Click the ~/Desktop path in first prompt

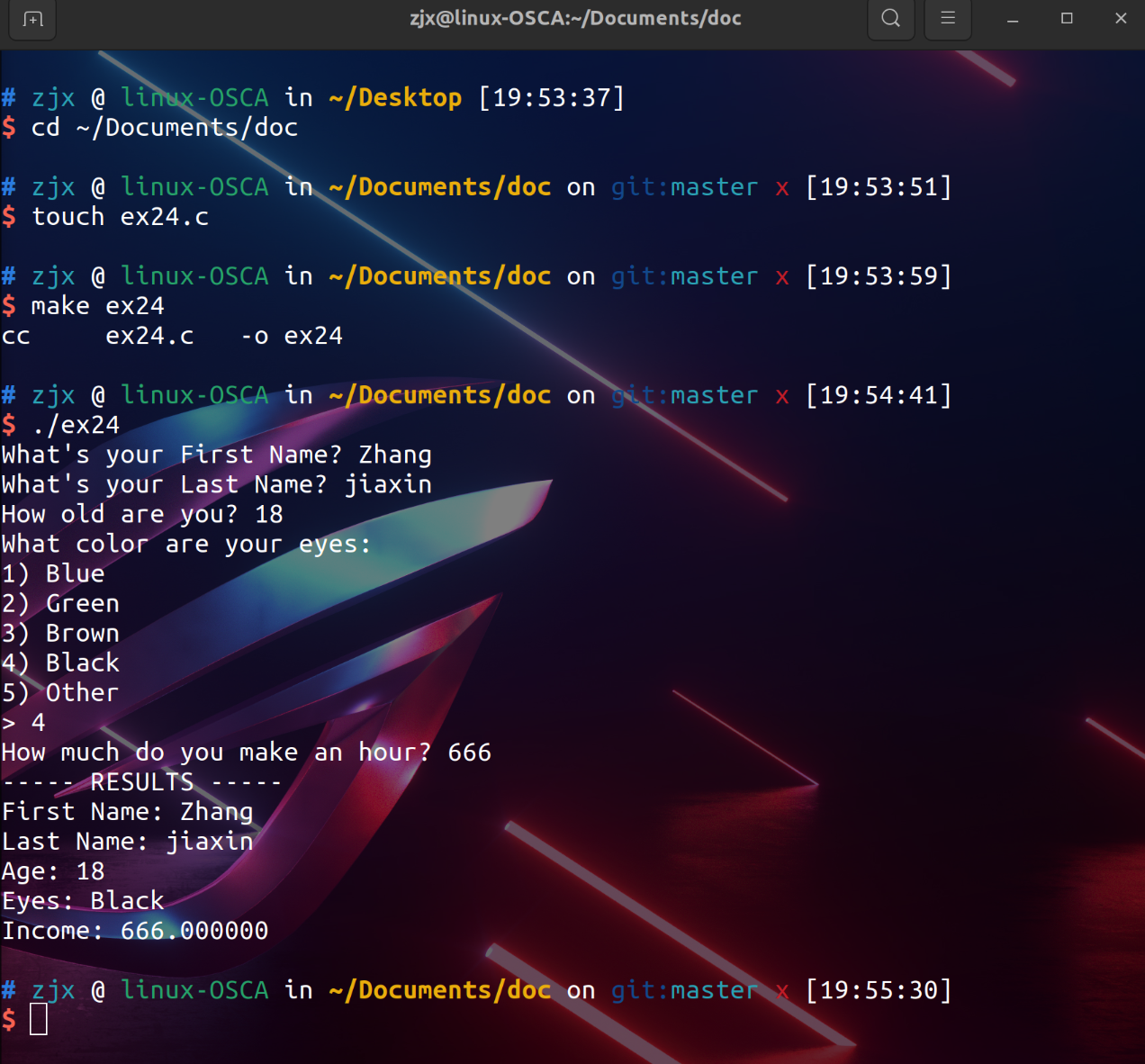click(395, 98)
